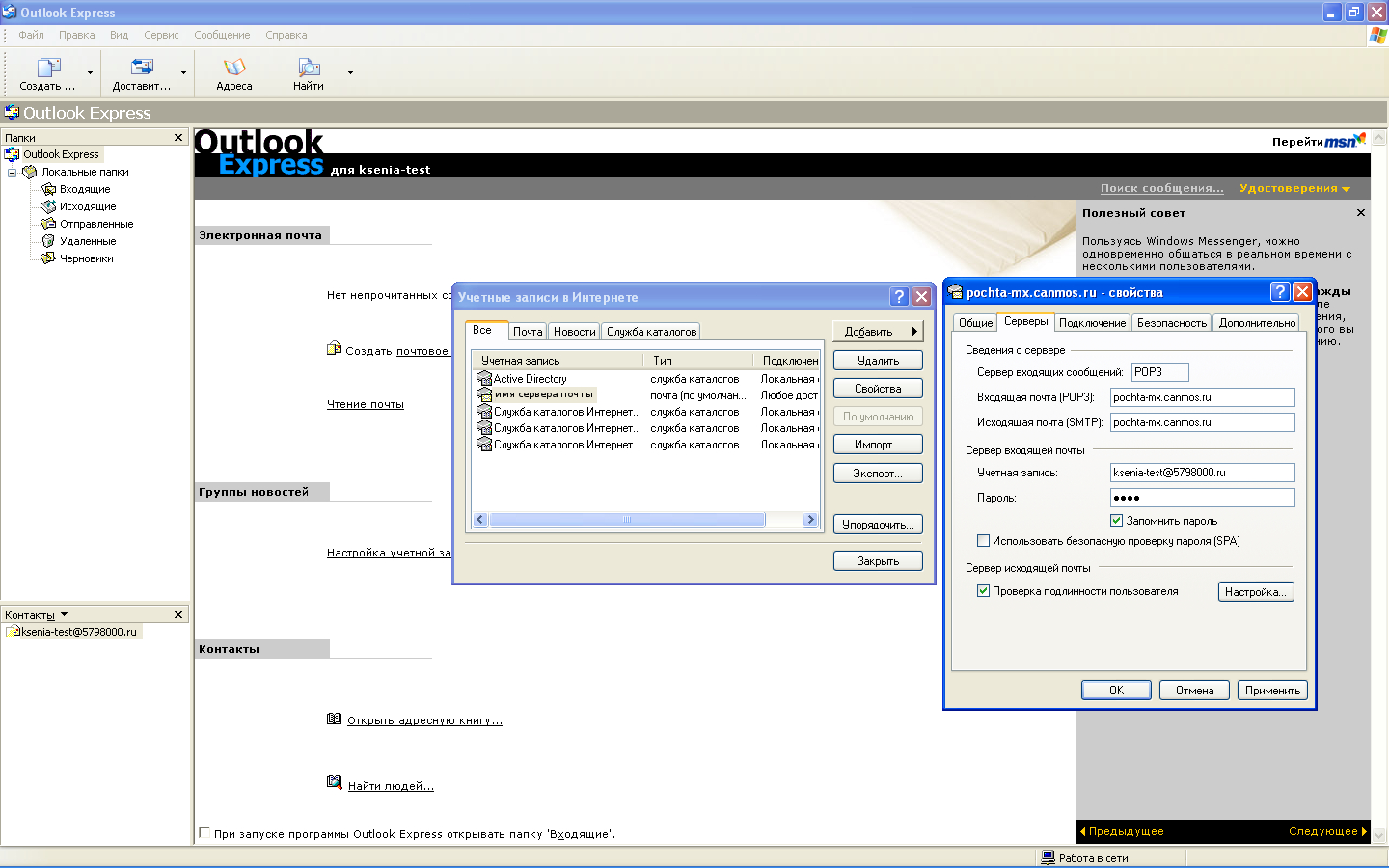Click Открыть адресную книгу link
The width and height of the screenshot is (1389, 868).
(x=424, y=720)
